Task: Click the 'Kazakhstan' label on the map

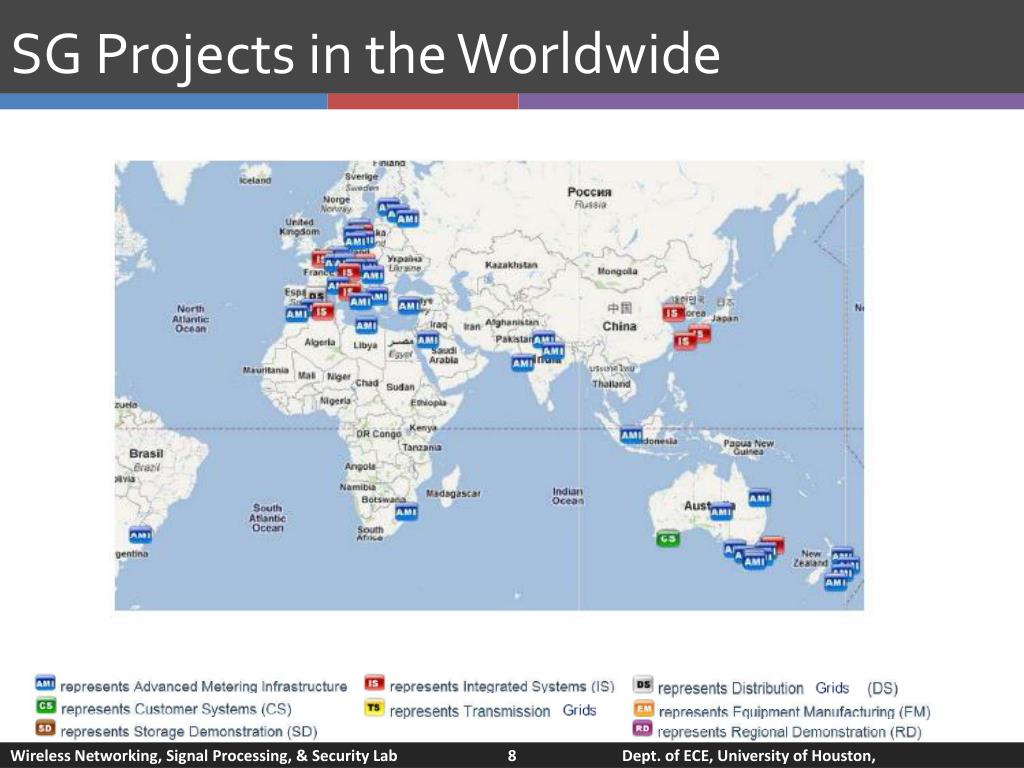Action: click(511, 264)
